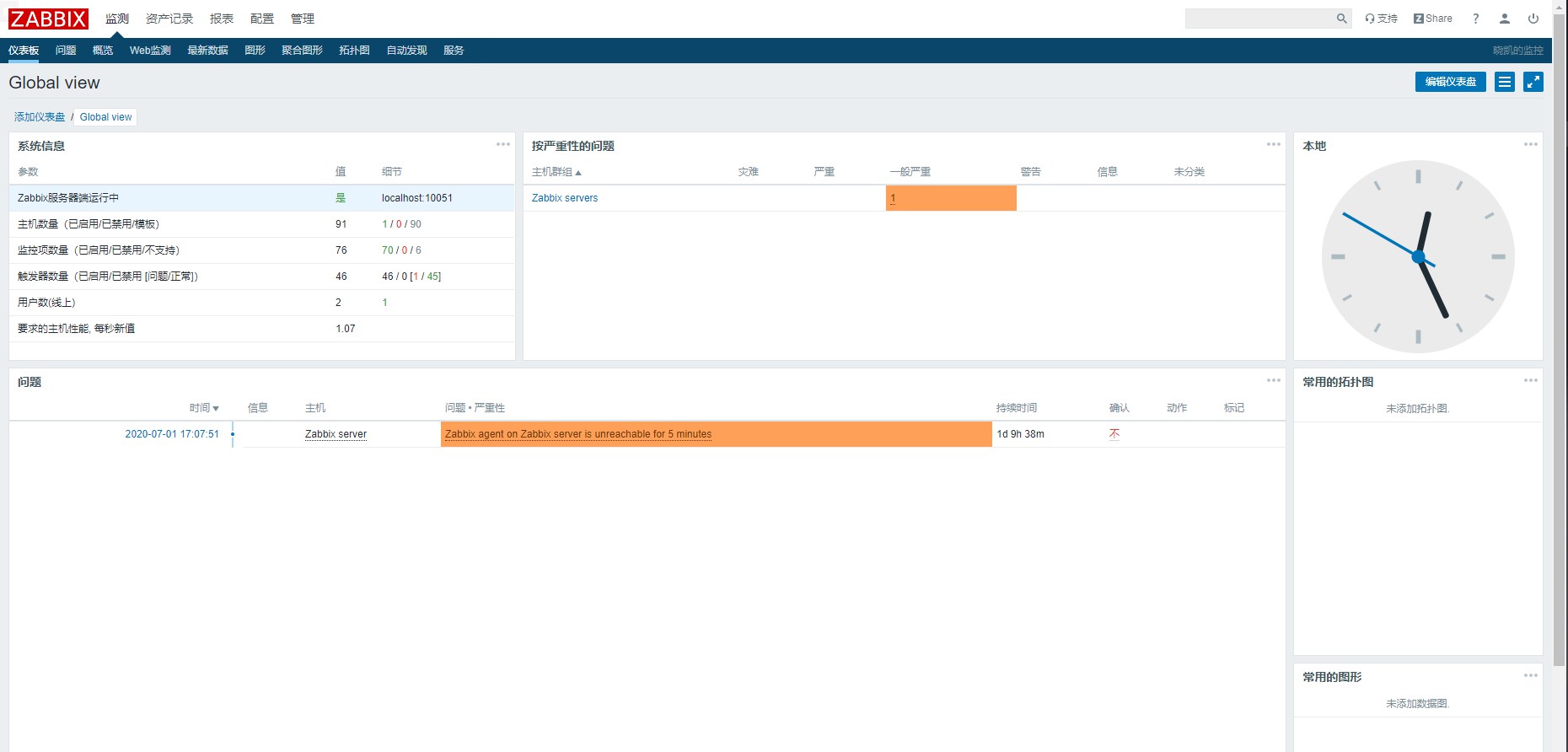Screen dimensions: 1568x752
Task: Click the 编辑仪表盘 button
Action: point(1450,82)
